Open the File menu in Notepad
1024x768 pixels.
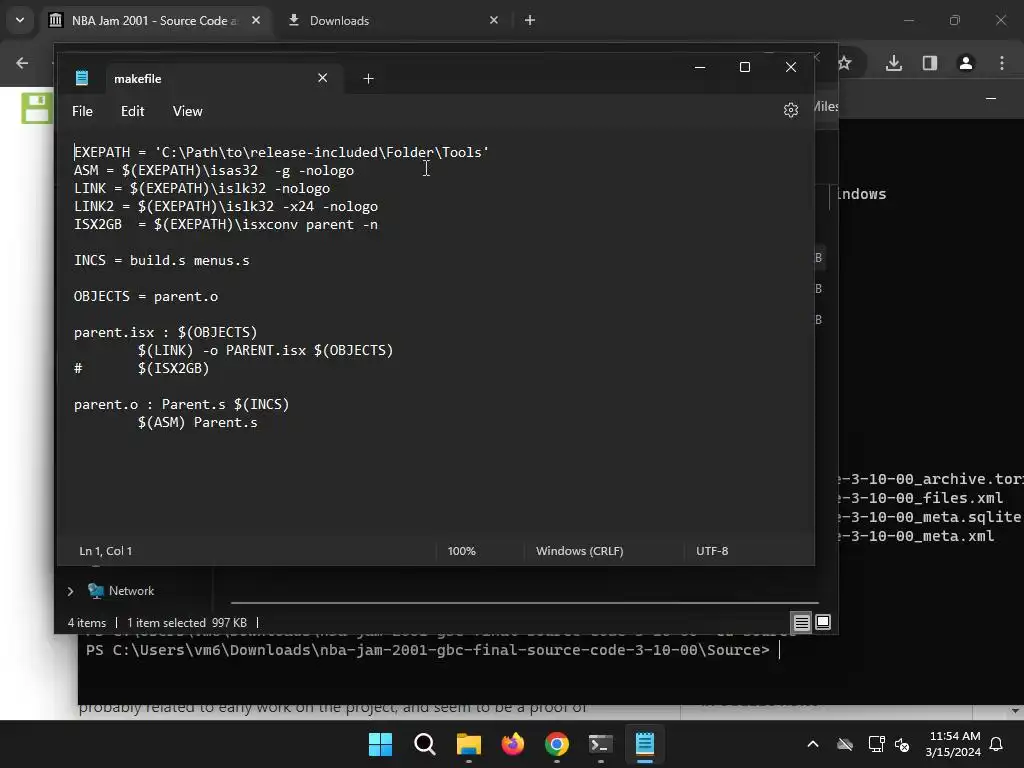[x=82, y=112]
